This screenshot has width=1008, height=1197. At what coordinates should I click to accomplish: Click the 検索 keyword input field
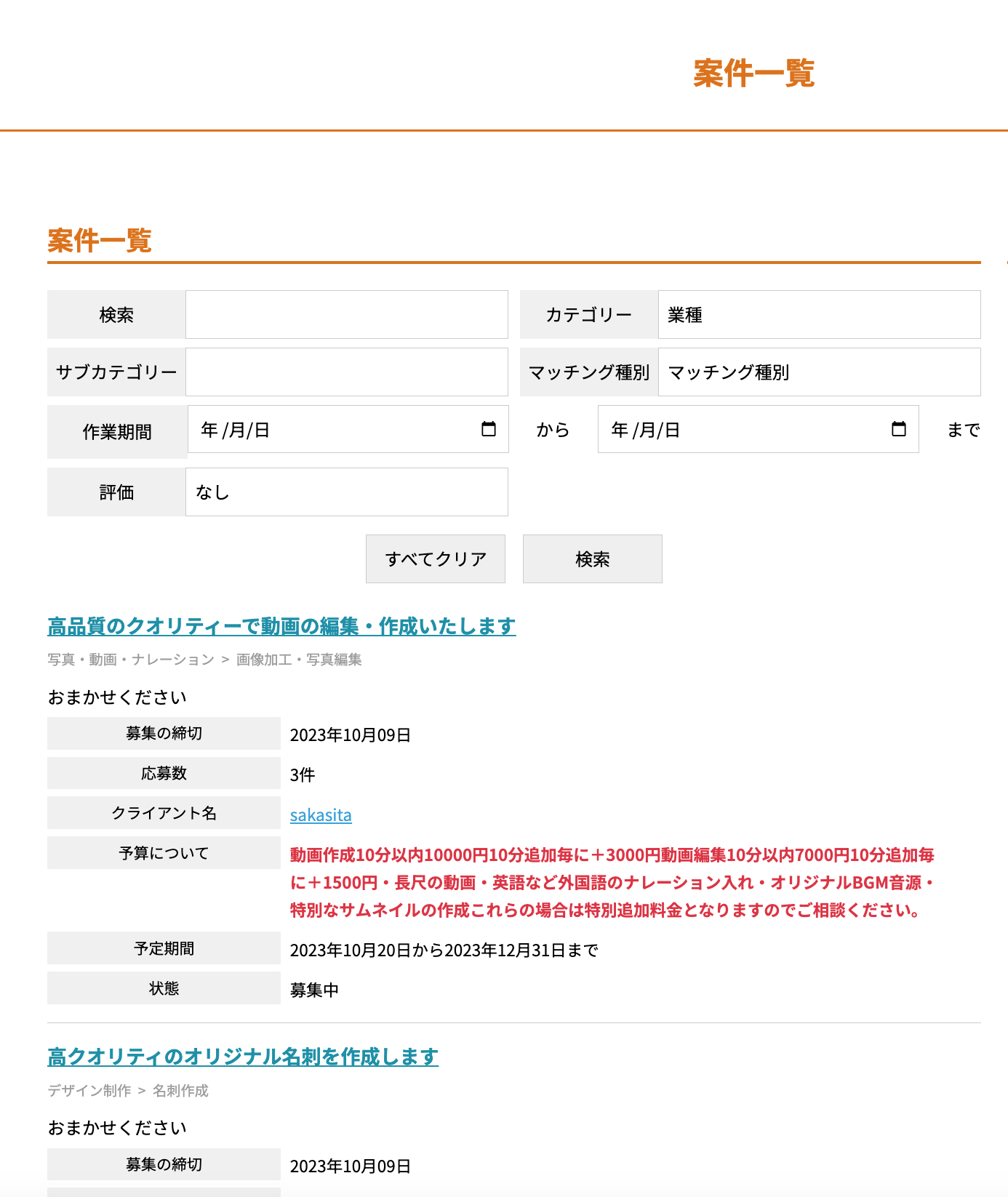point(346,315)
